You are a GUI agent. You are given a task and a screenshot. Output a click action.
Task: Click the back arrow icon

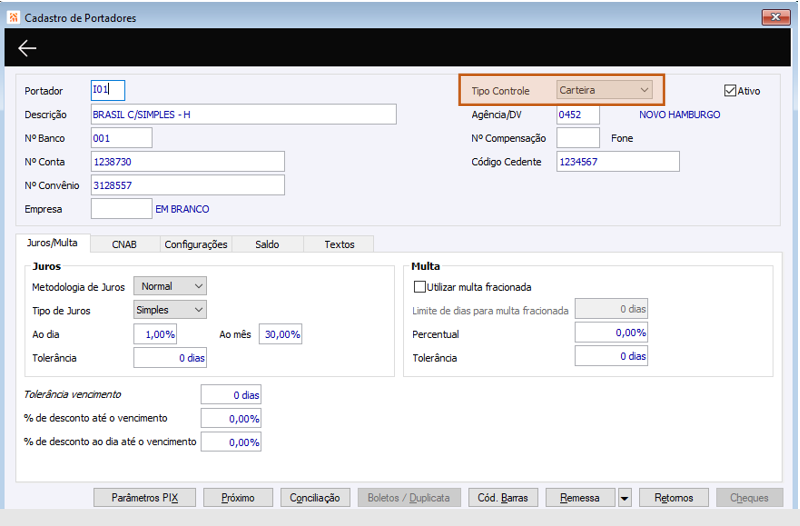(x=27, y=48)
